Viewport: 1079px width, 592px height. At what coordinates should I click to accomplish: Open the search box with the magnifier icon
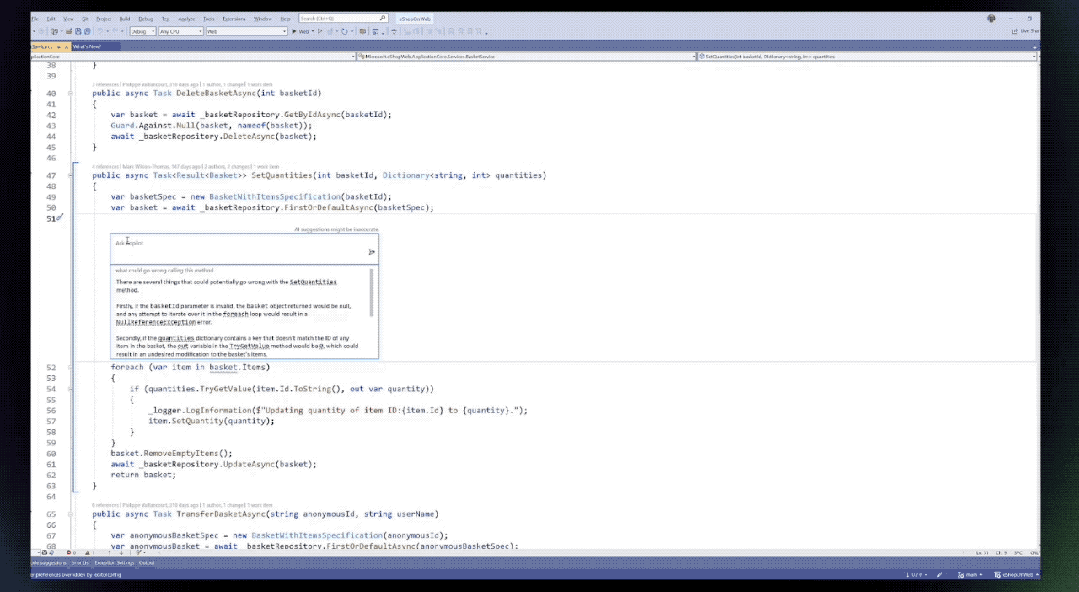(x=381, y=17)
